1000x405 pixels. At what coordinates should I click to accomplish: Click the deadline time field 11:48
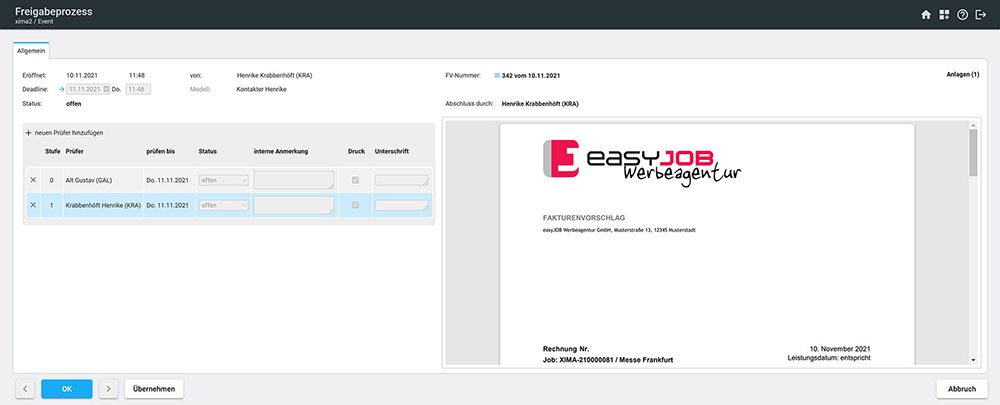(x=138, y=89)
